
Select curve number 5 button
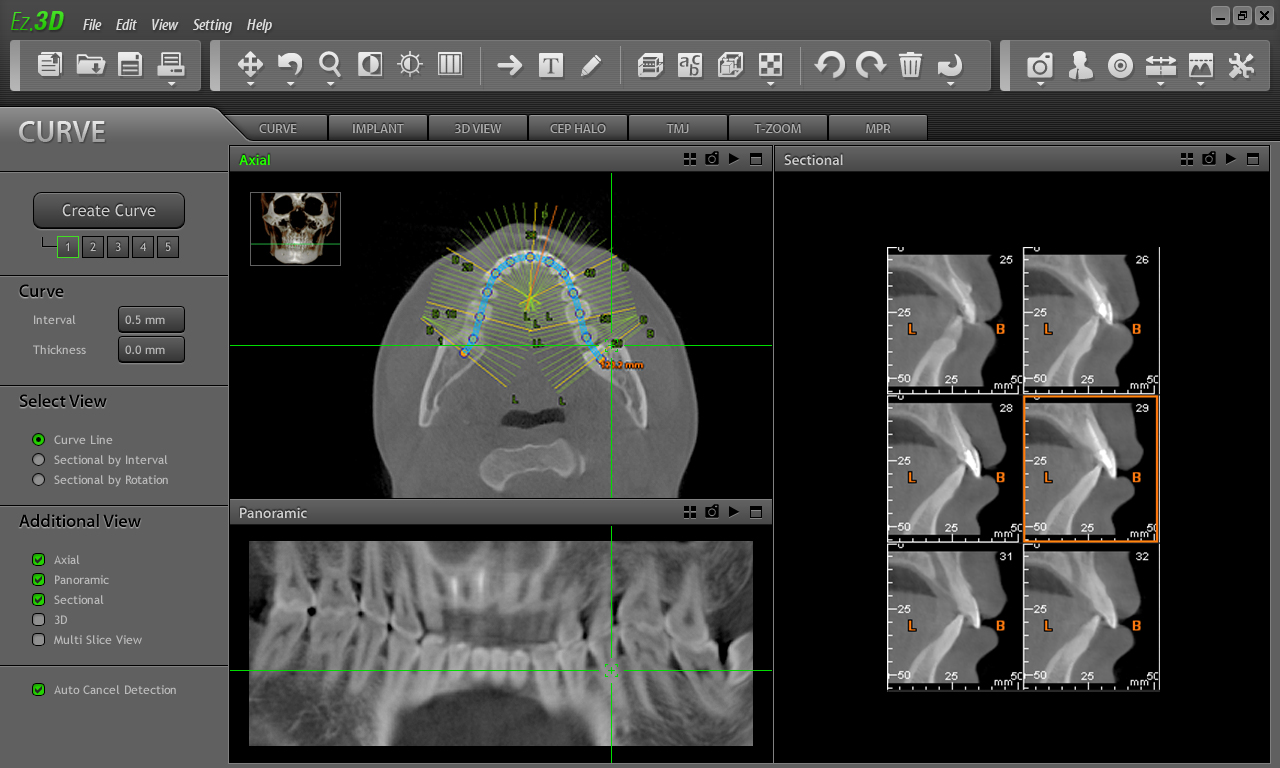[x=168, y=247]
